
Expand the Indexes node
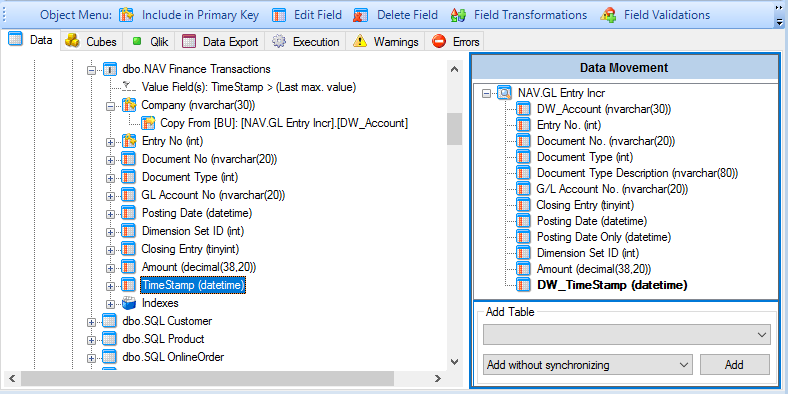coord(110,304)
